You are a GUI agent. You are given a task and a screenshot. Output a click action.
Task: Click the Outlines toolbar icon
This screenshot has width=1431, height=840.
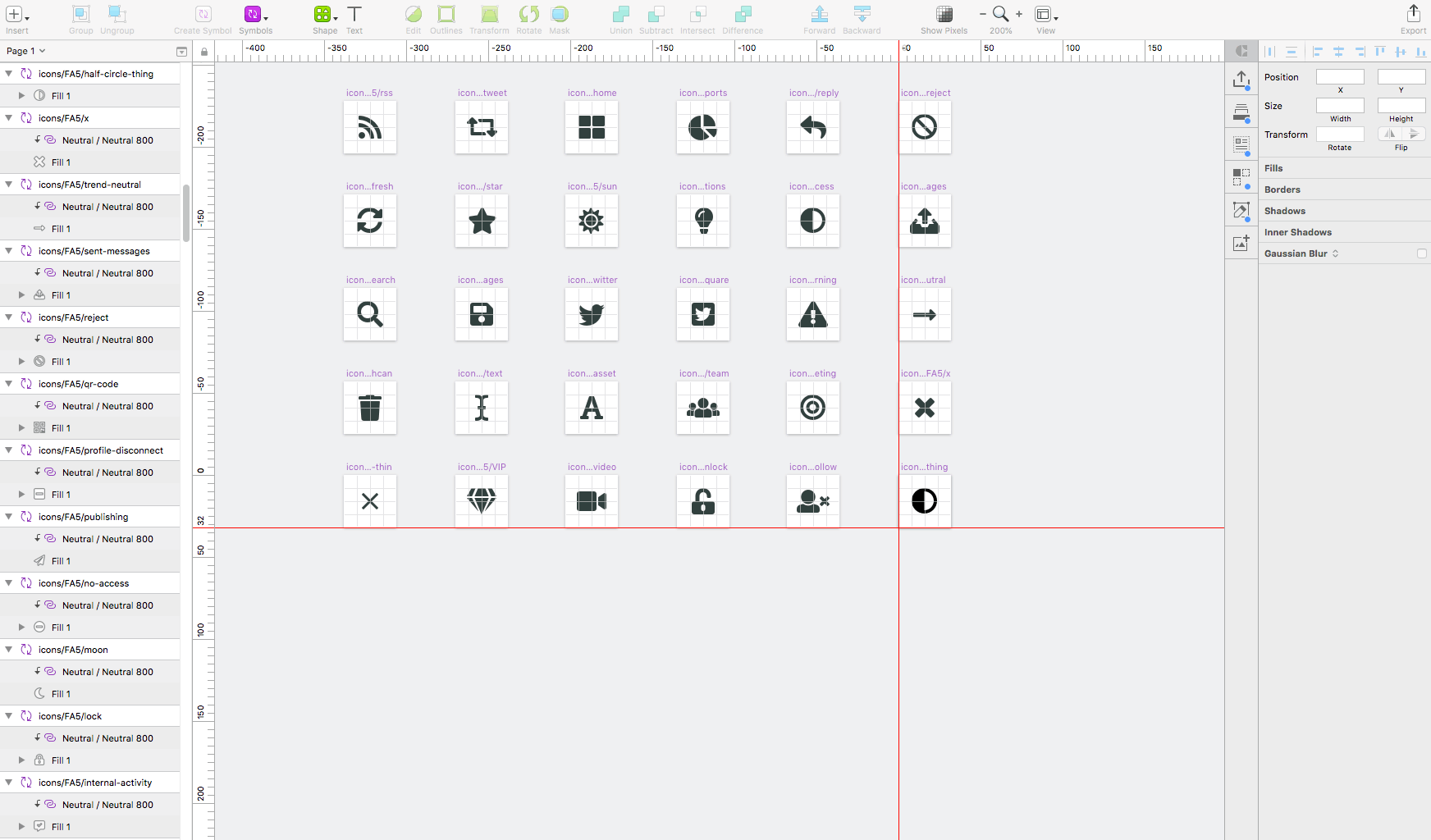click(446, 15)
